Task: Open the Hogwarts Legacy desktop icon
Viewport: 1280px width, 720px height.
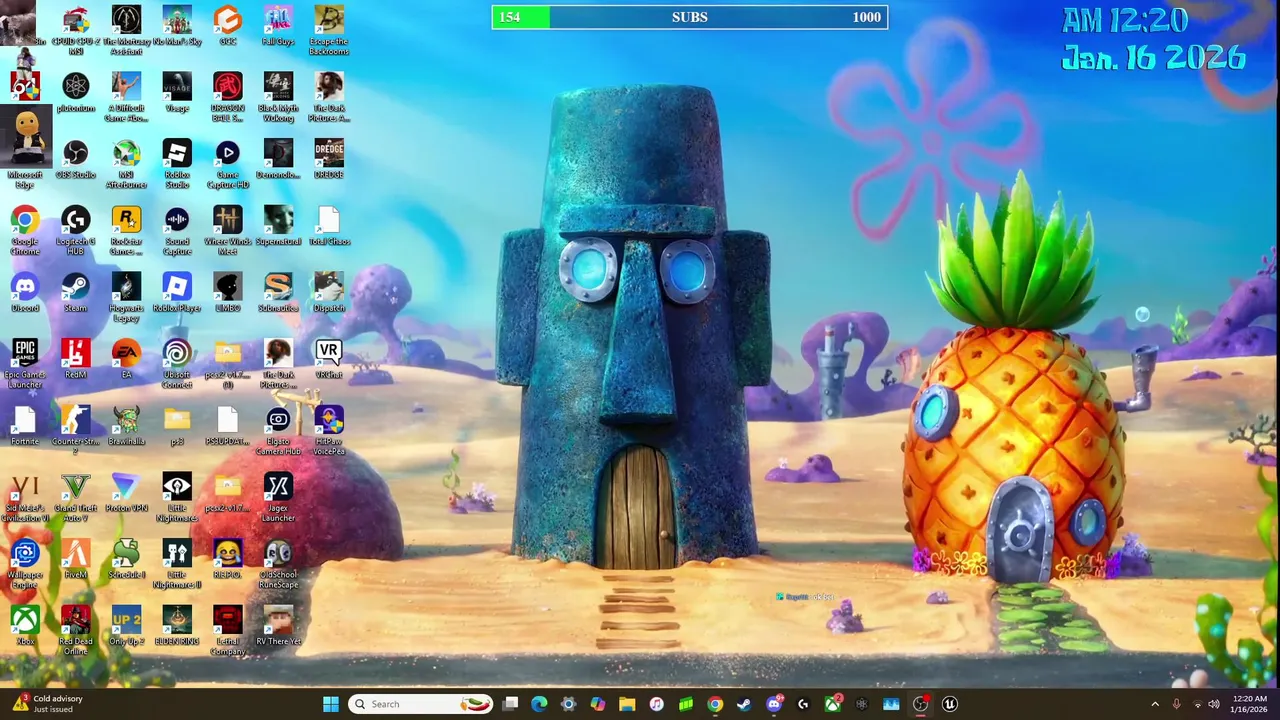Action: (x=126, y=297)
